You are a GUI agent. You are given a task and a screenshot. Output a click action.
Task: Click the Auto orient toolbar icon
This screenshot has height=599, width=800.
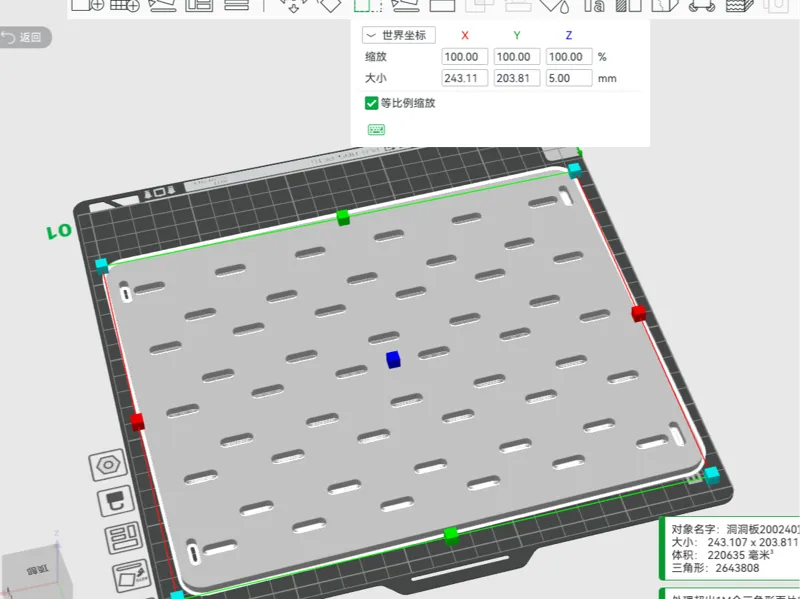pos(162,5)
